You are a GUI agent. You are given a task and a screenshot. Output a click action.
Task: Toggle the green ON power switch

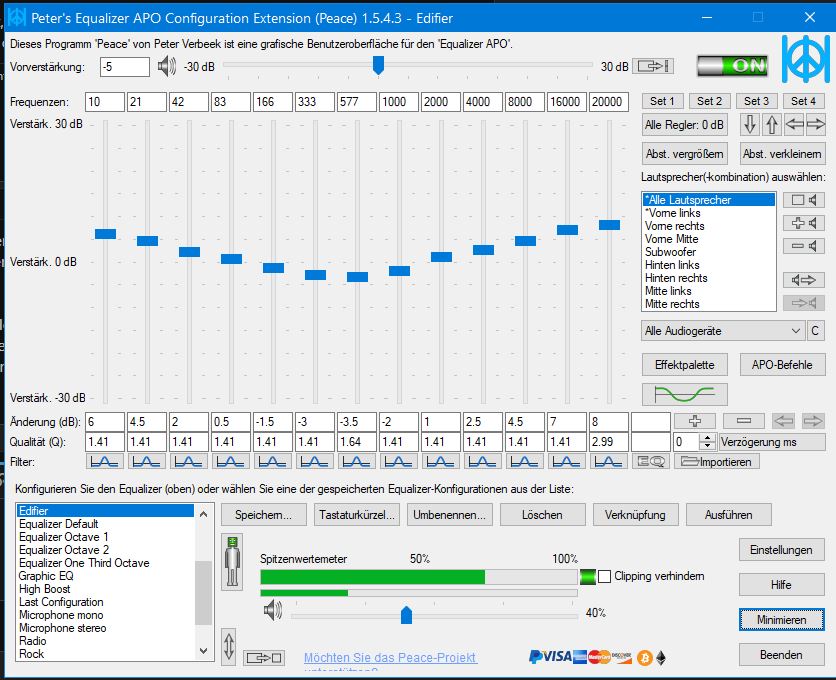[x=732, y=66]
